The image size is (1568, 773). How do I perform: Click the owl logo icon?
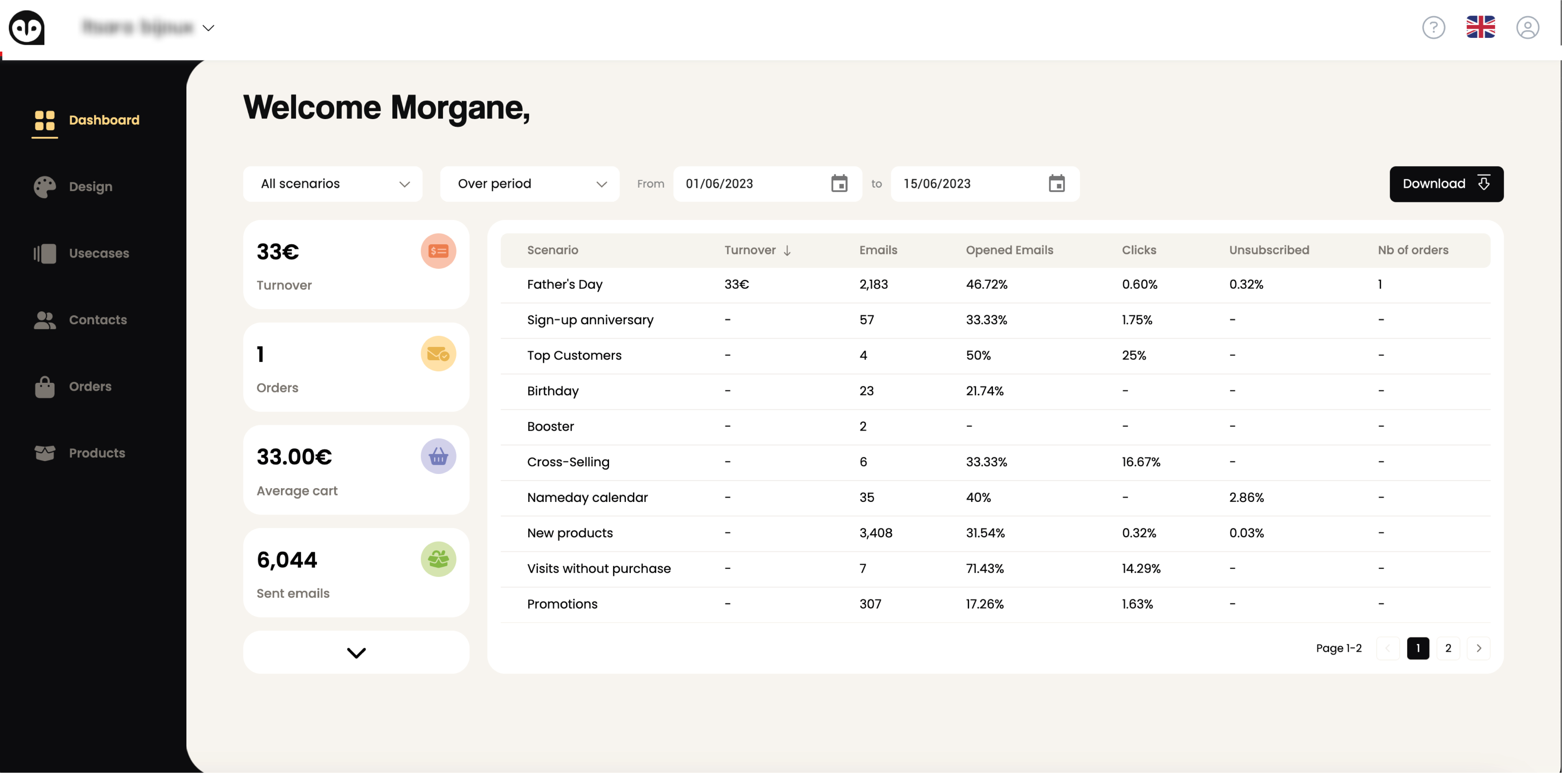(27, 28)
